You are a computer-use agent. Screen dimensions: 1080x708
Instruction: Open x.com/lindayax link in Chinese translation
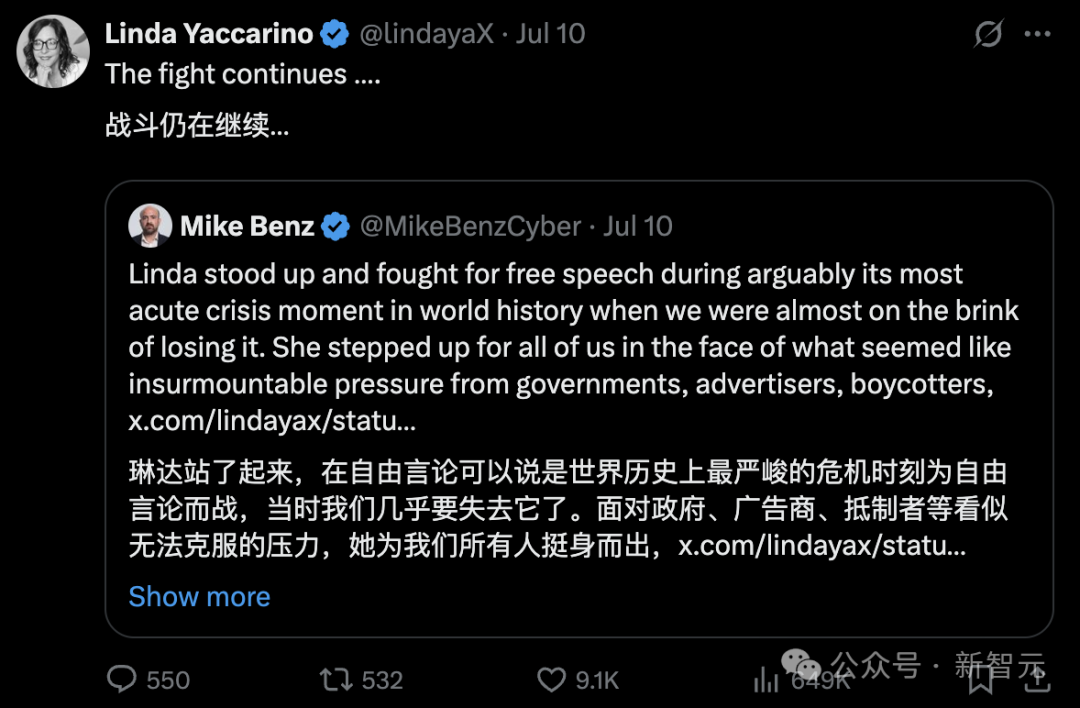[822, 545]
